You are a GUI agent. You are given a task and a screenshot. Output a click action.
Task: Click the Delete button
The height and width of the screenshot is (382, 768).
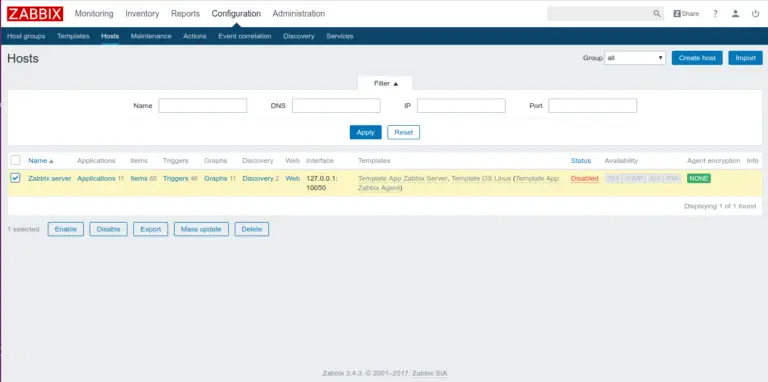(x=252, y=229)
